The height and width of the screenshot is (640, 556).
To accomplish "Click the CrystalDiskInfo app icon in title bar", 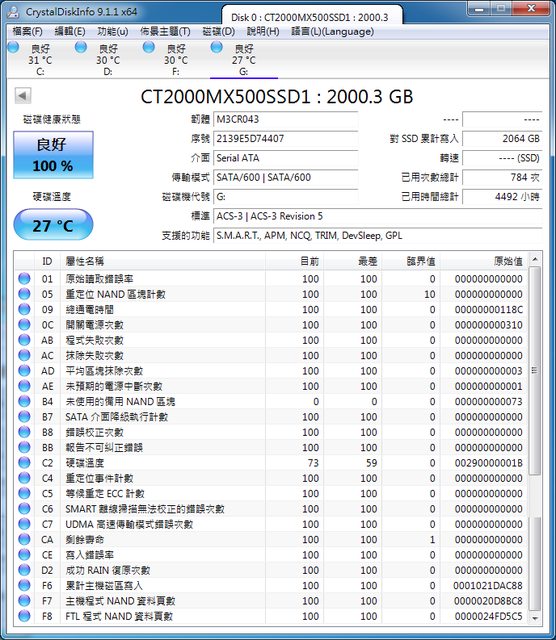I will 13,12.
